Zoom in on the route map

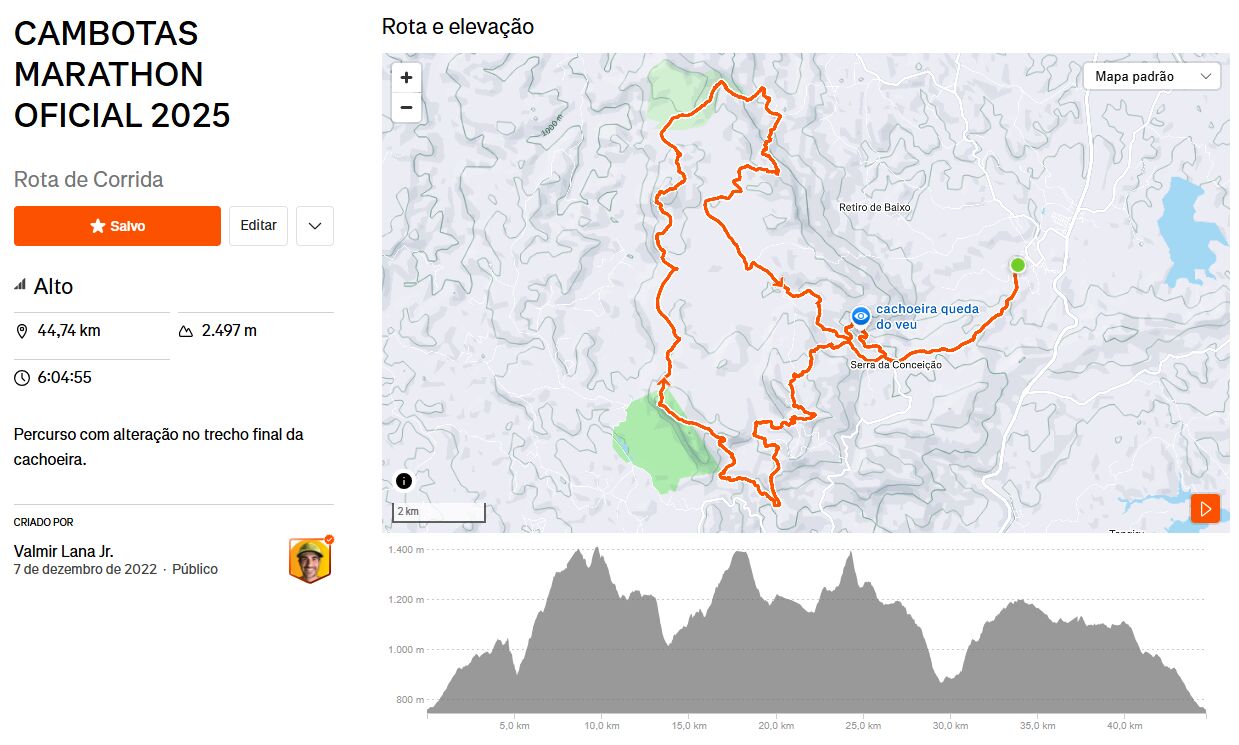pos(406,78)
